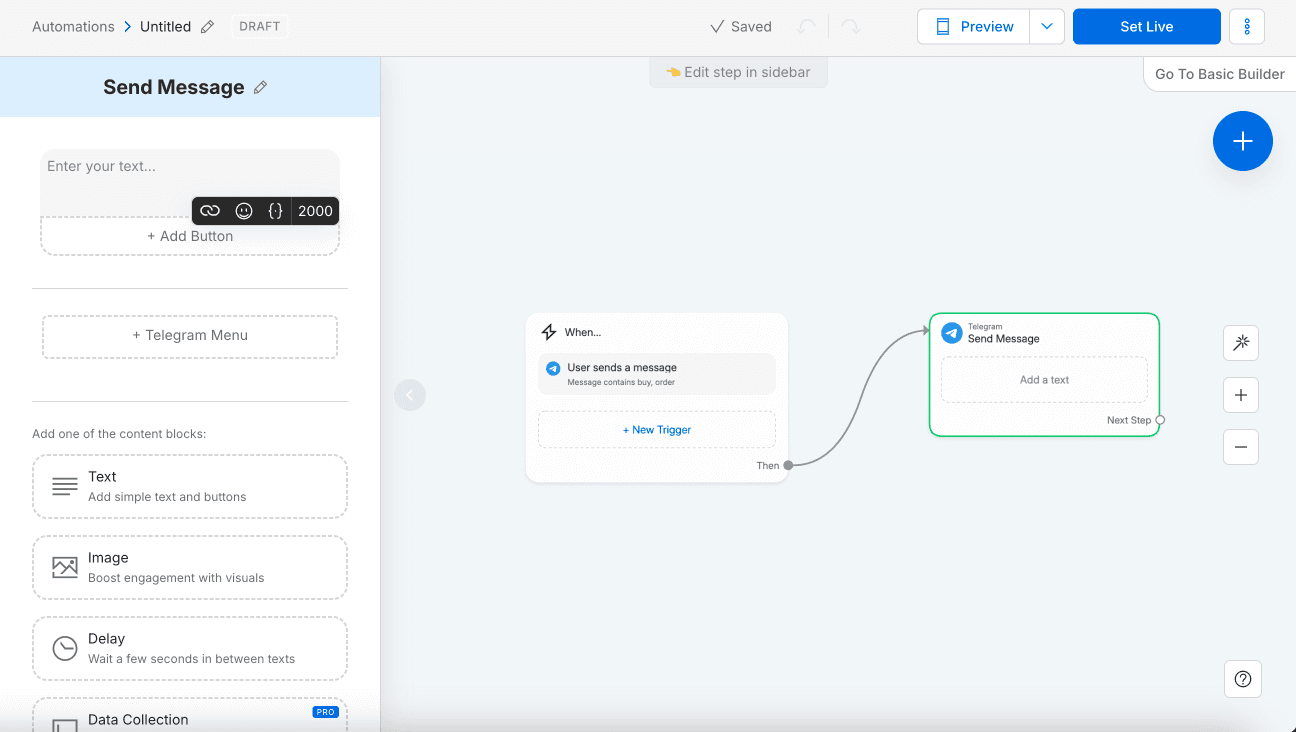Click the DRAFT status badge
The height and width of the screenshot is (732, 1296).
(x=260, y=27)
